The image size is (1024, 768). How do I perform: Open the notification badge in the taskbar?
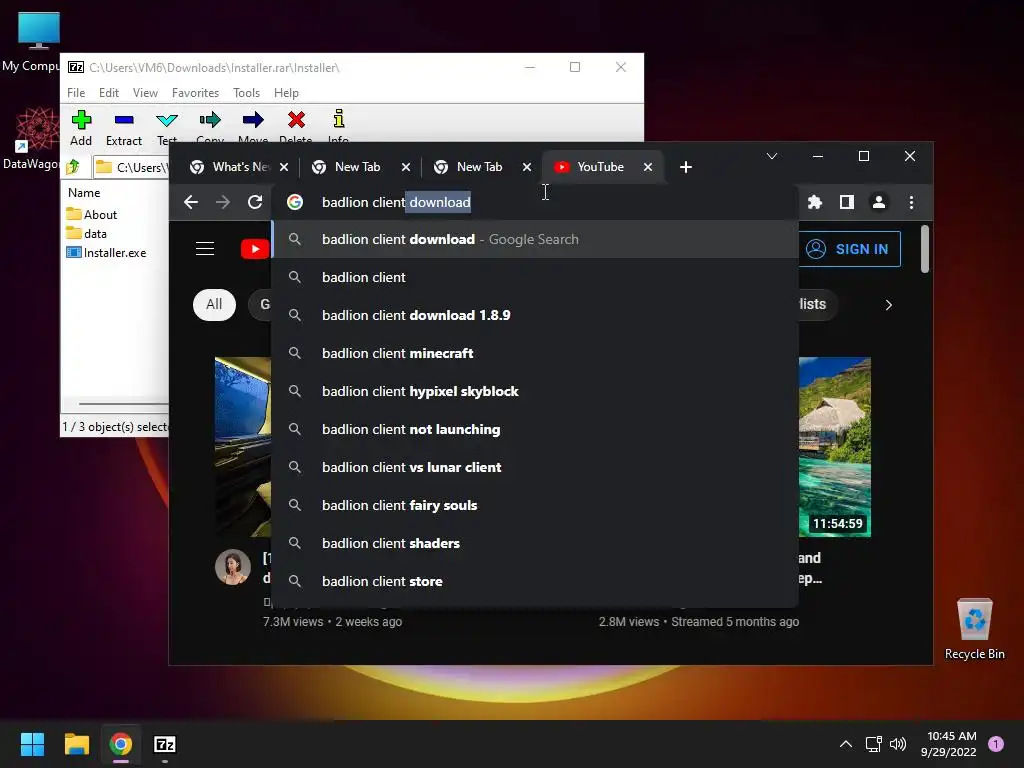pyautogui.click(x=996, y=744)
